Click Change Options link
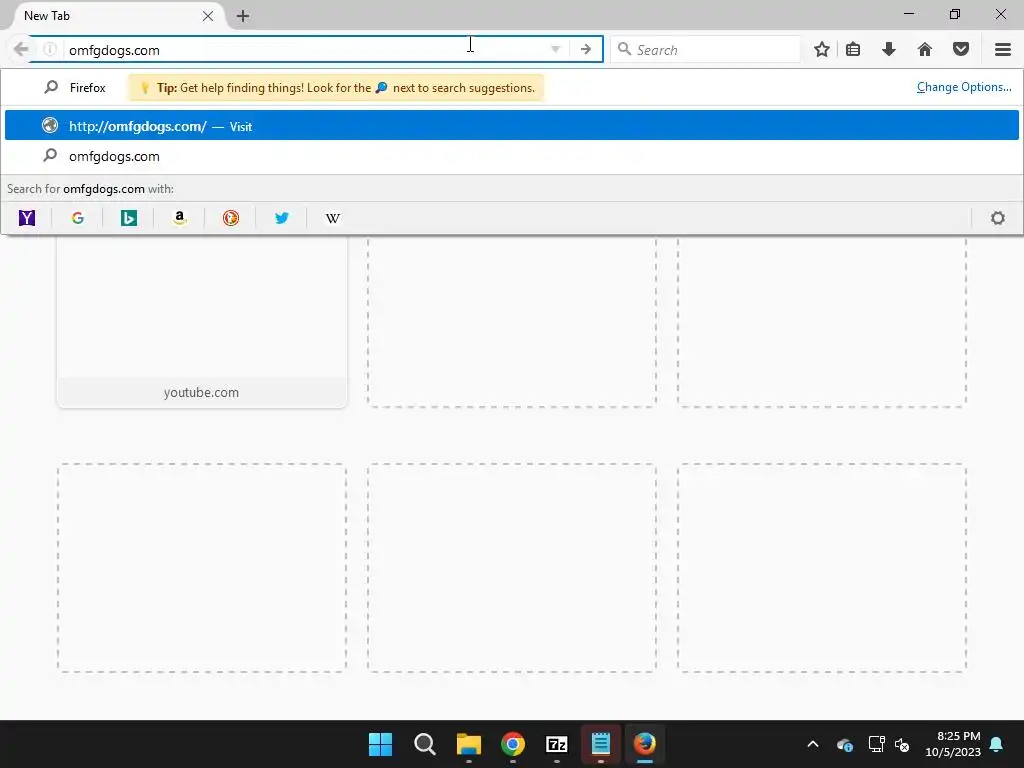 pos(964,87)
